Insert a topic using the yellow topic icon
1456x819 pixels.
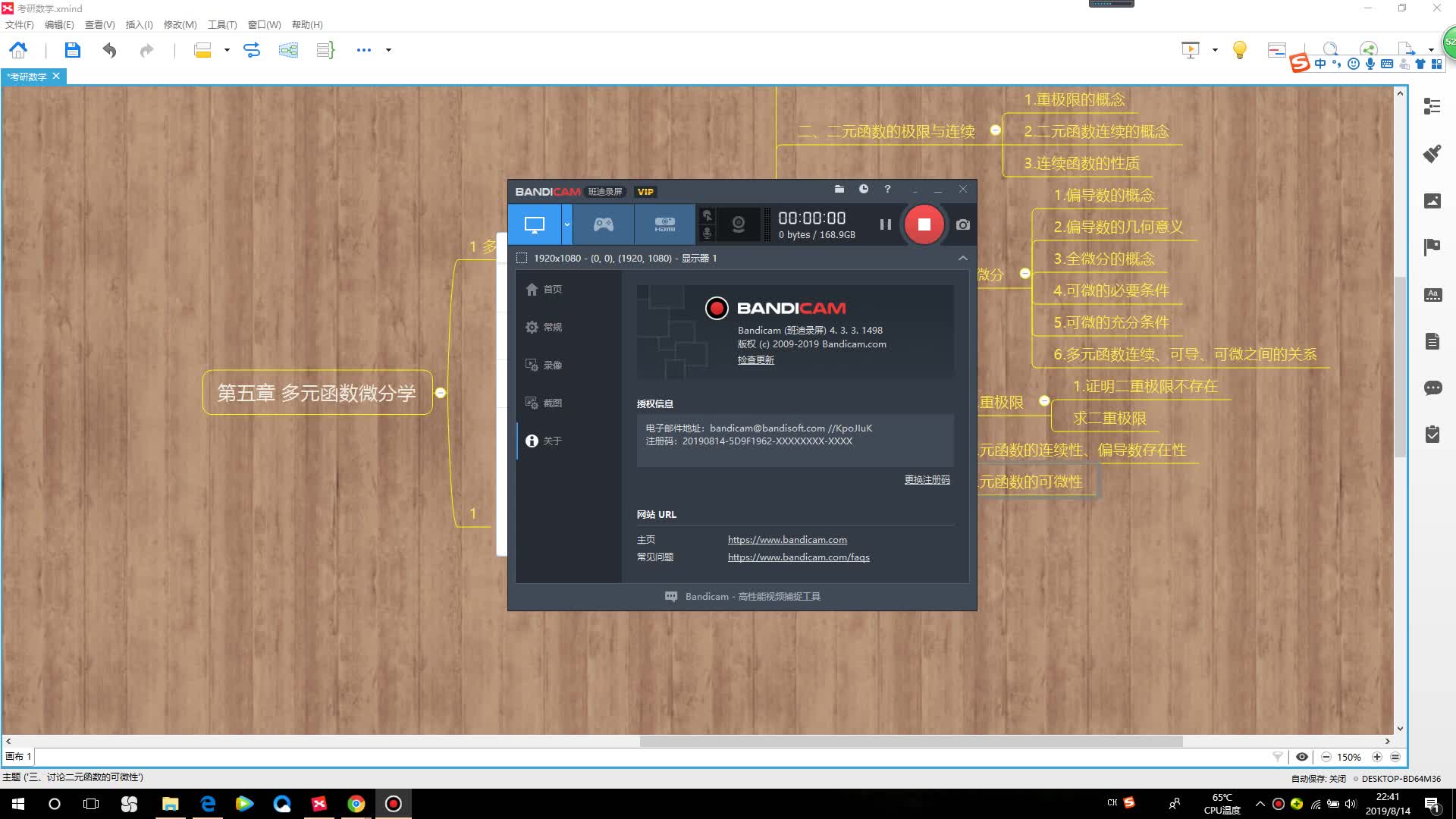[202, 50]
